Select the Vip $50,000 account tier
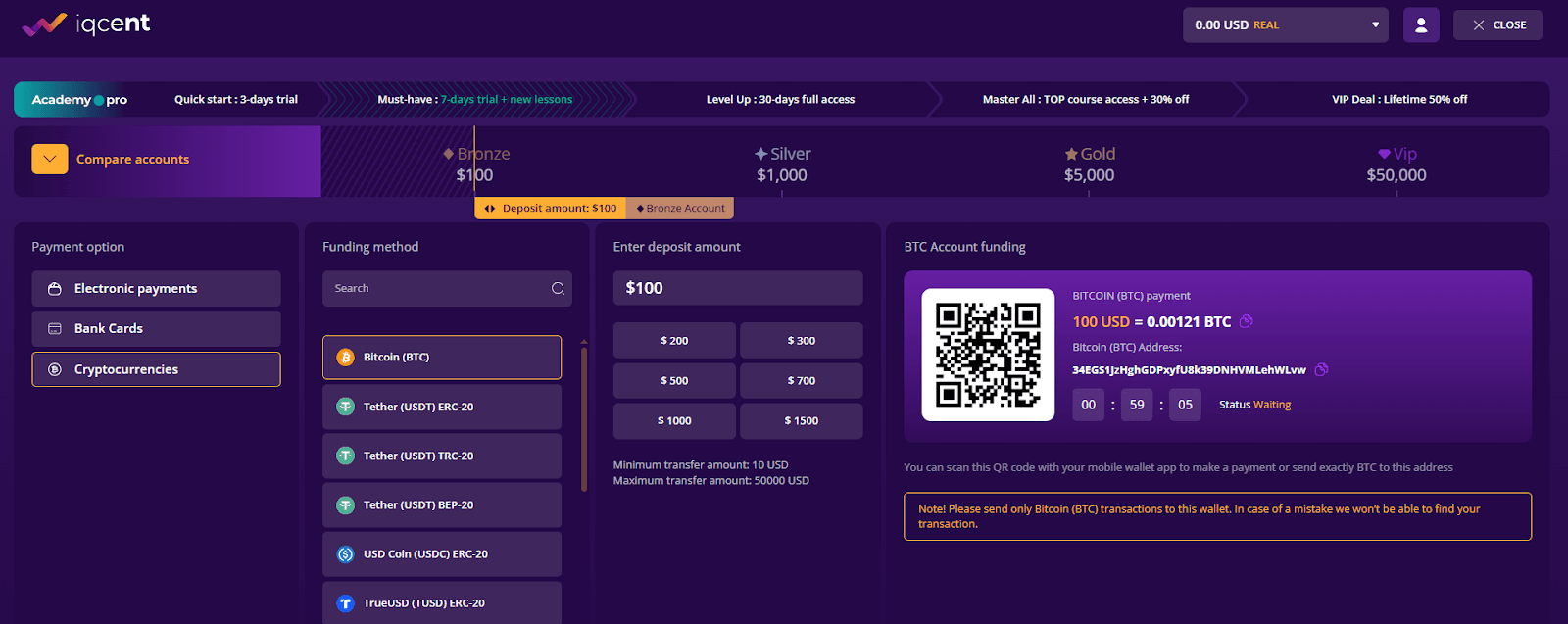Screen dimensions: 1568x624 tap(1396, 165)
